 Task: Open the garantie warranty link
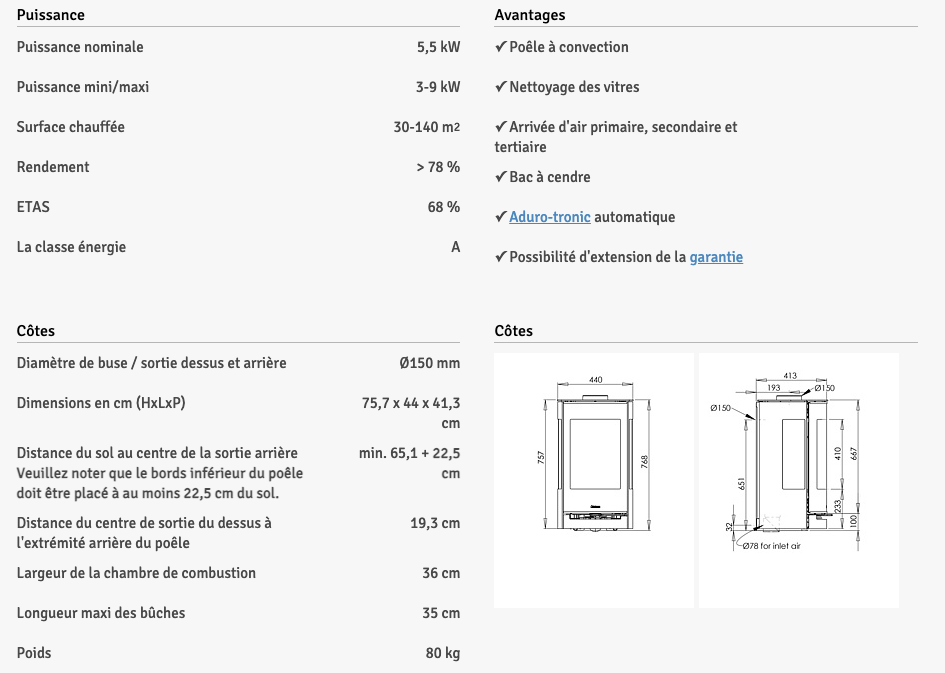(x=716, y=257)
